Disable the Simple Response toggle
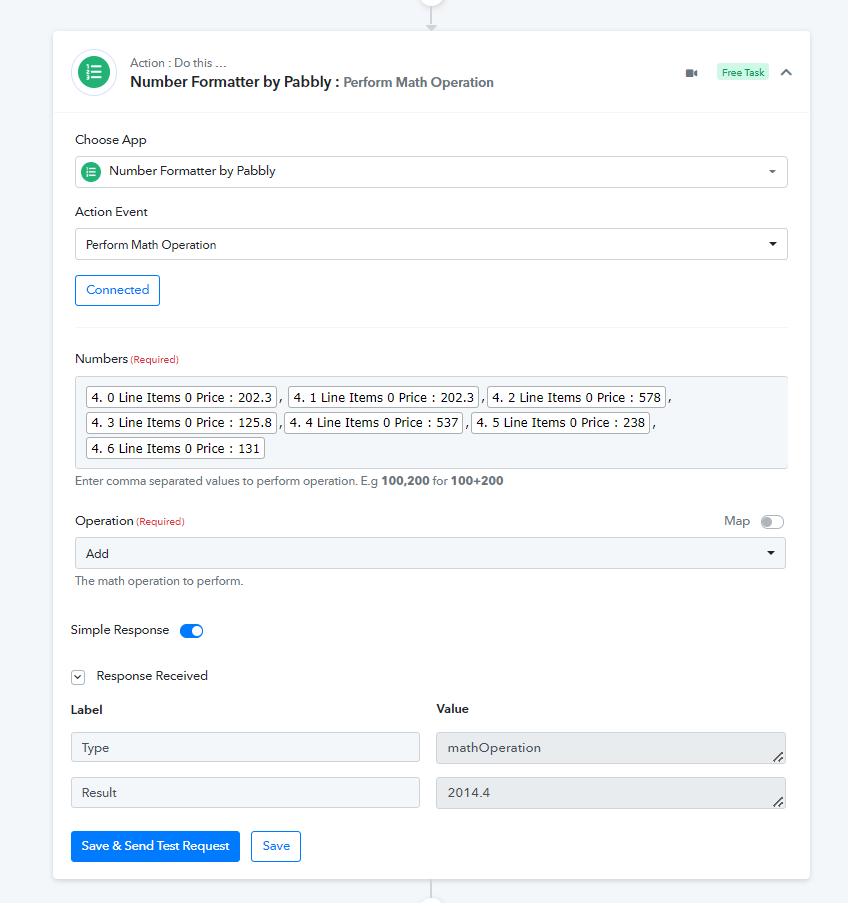848x903 pixels. (x=191, y=631)
